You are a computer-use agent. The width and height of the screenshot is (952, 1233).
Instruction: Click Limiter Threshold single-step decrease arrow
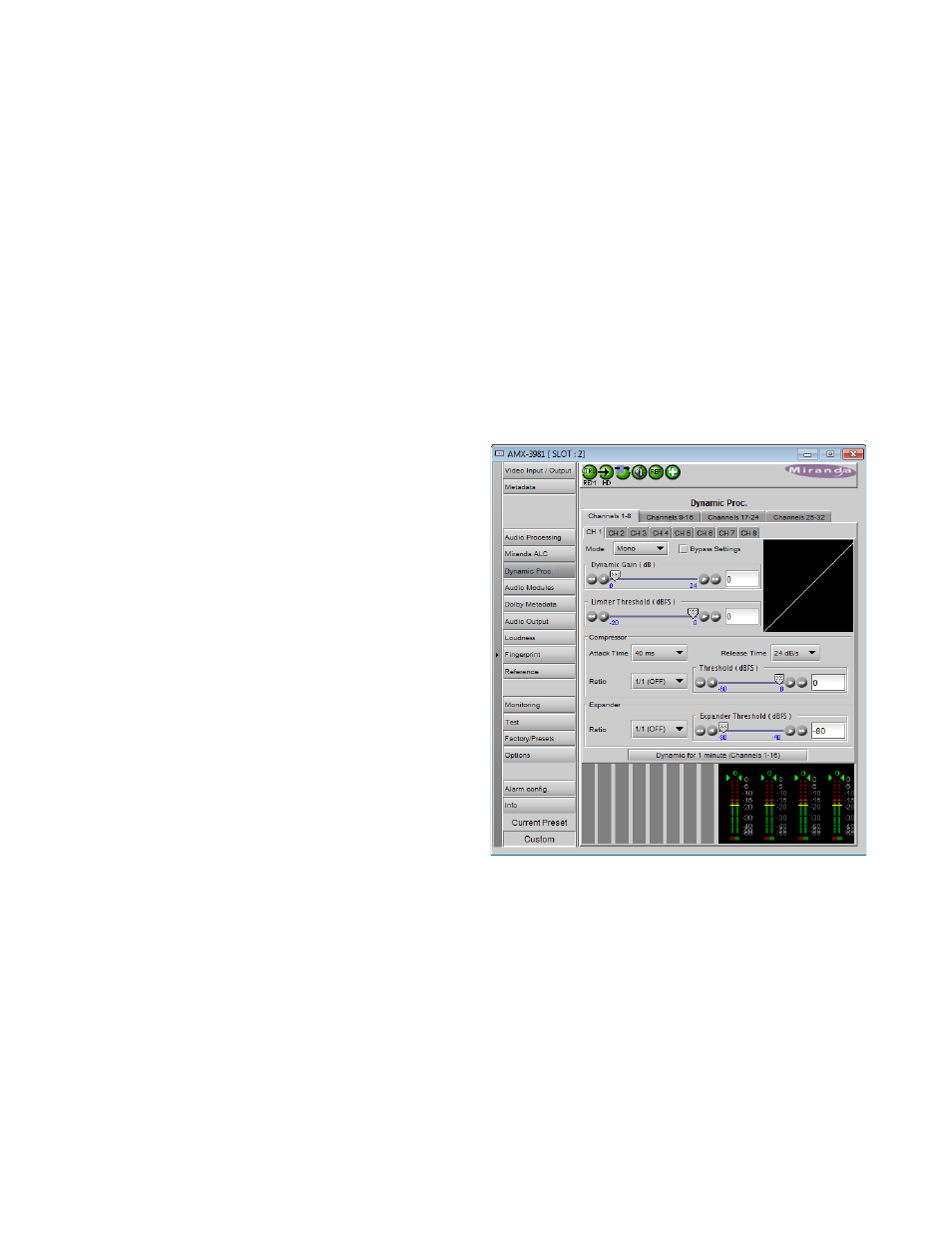(603, 617)
